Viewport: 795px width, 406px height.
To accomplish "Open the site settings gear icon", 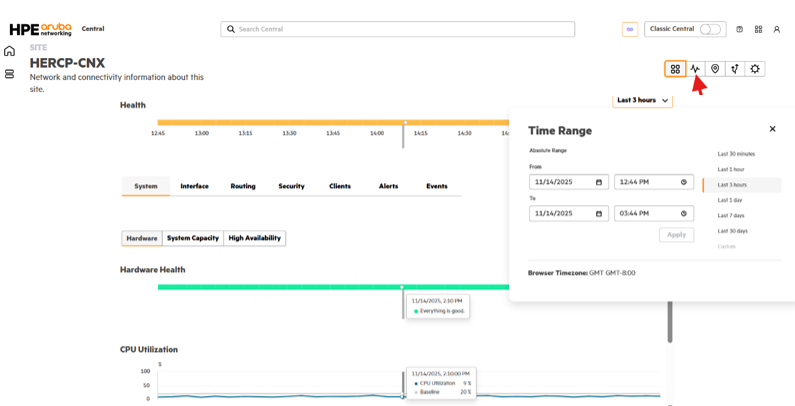I will (x=755, y=69).
